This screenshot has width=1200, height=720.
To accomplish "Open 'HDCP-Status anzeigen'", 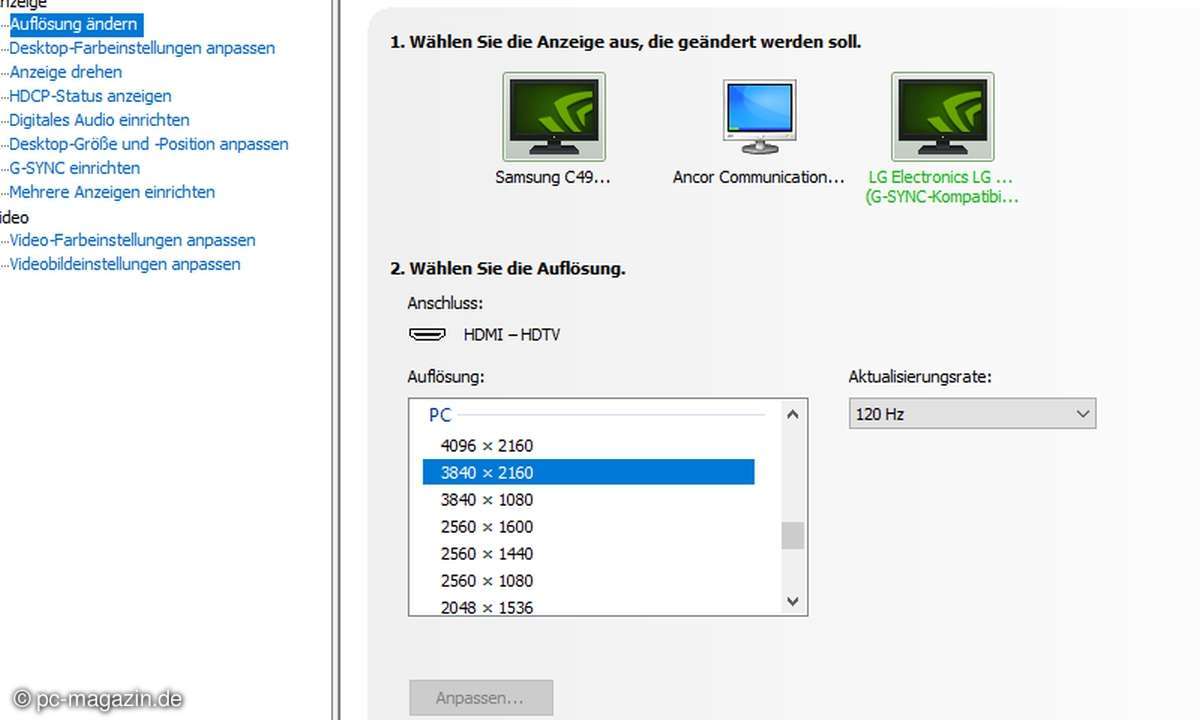I will (90, 96).
